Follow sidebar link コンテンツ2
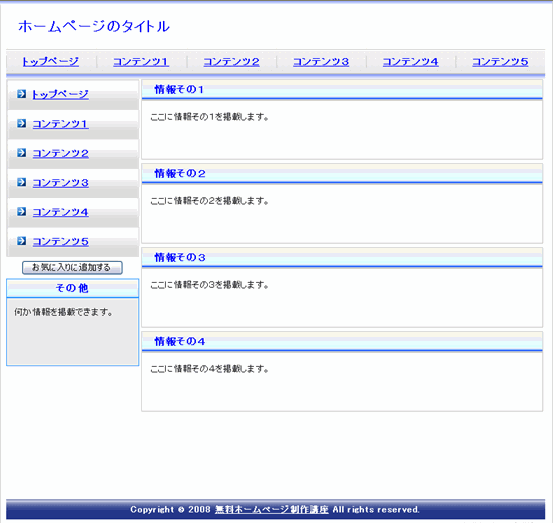The height and width of the screenshot is (523, 553). (x=60, y=153)
